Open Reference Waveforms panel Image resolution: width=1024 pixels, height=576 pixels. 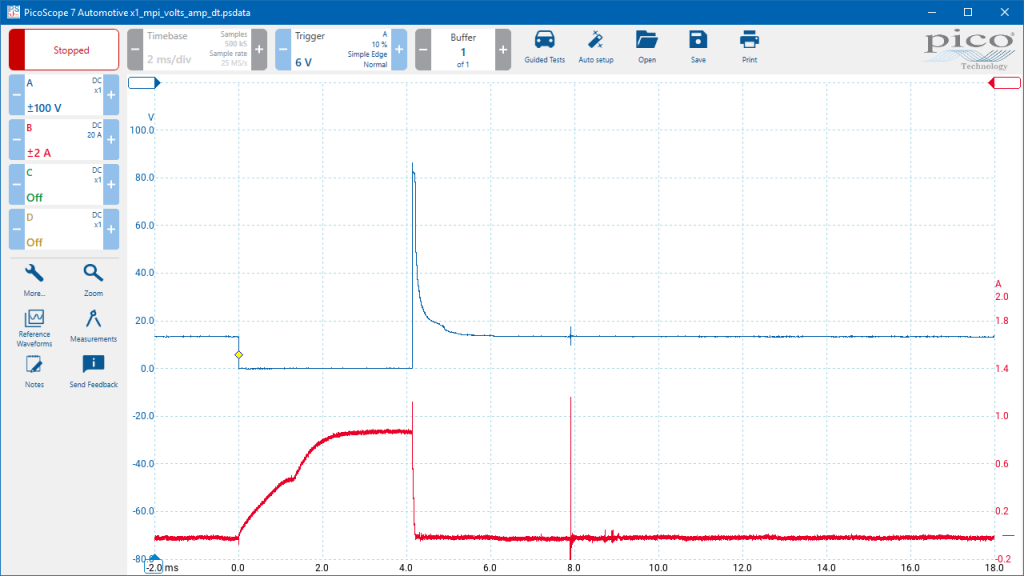tap(34, 328)
